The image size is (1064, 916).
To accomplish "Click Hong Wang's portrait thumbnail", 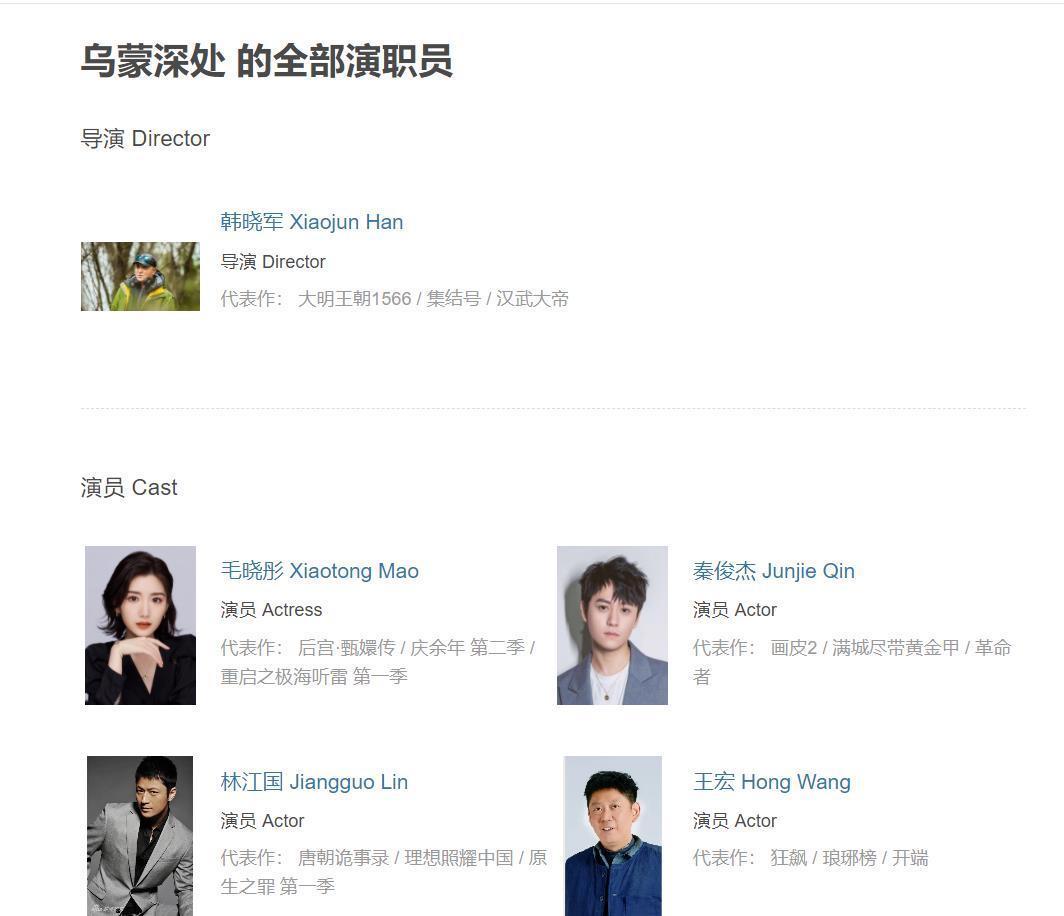I will pyautogui.click(x=613, y=836).
